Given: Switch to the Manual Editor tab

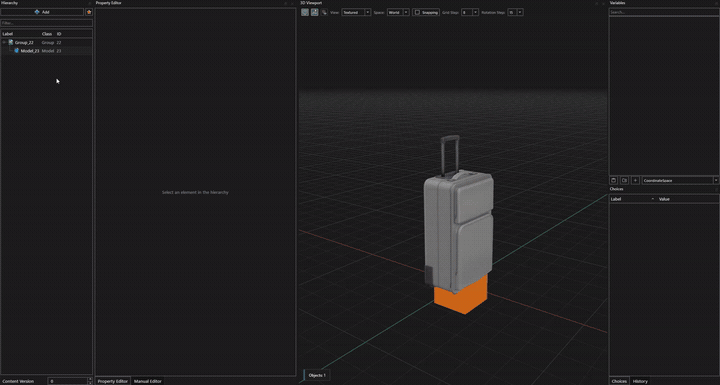Looking at the screenshot, I should (x=147, y=381).
